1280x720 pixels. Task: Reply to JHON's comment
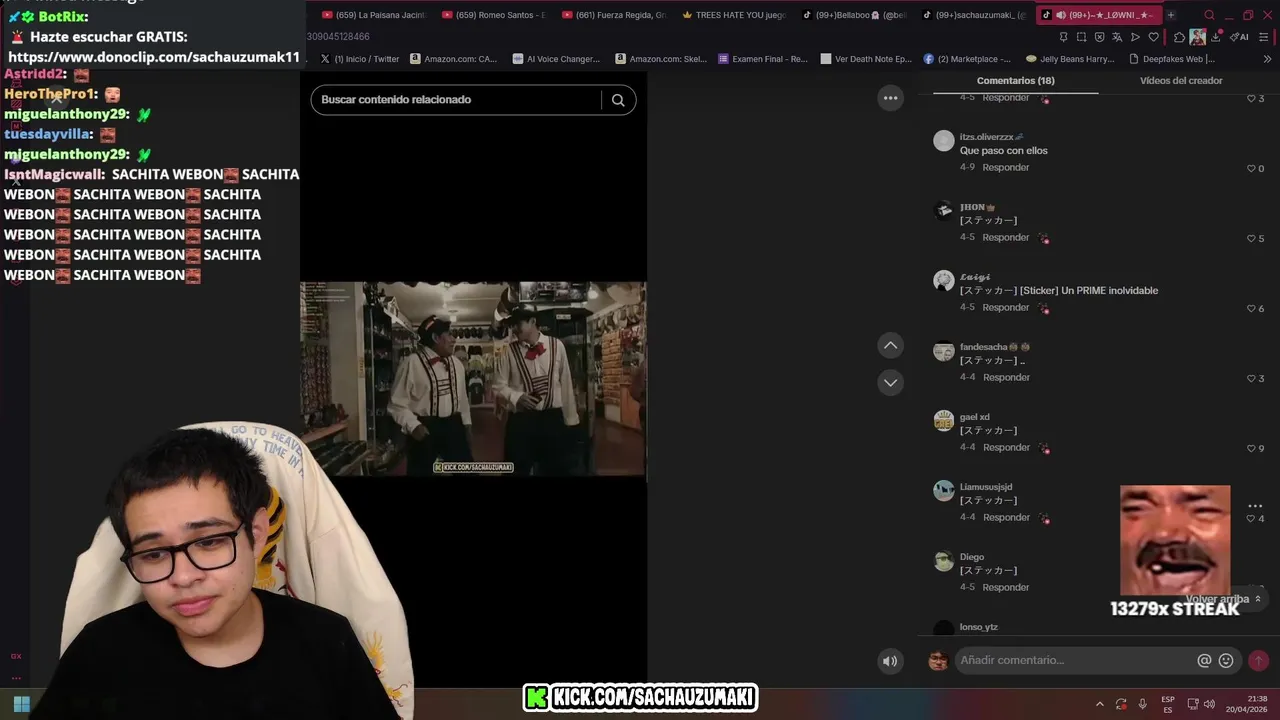point(1005,238)
